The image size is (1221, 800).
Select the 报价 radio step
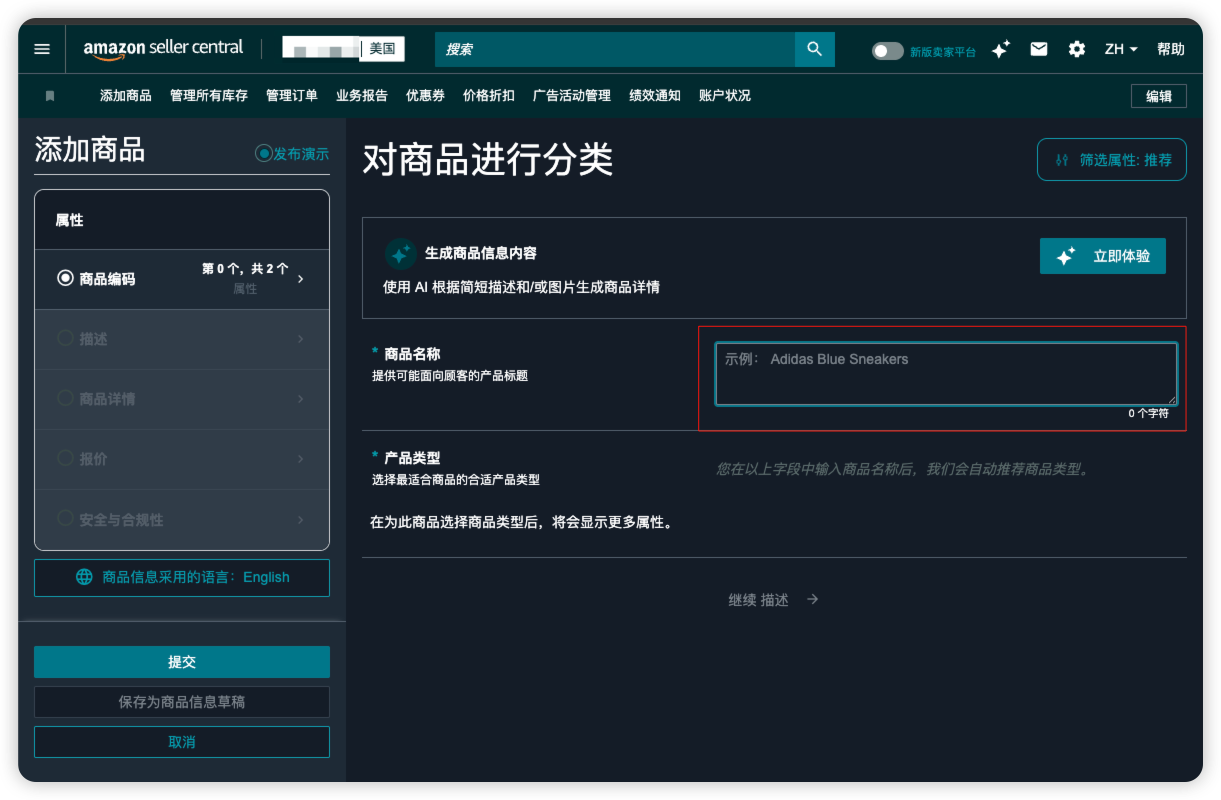66,458
